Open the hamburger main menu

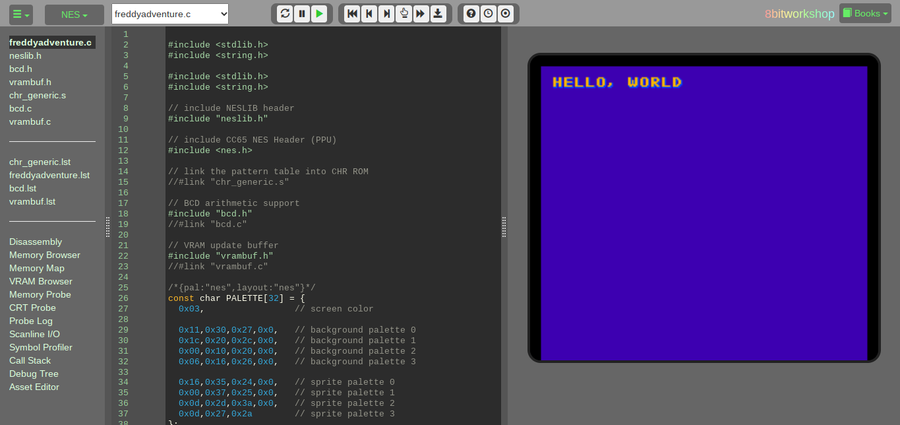[21, 14]
